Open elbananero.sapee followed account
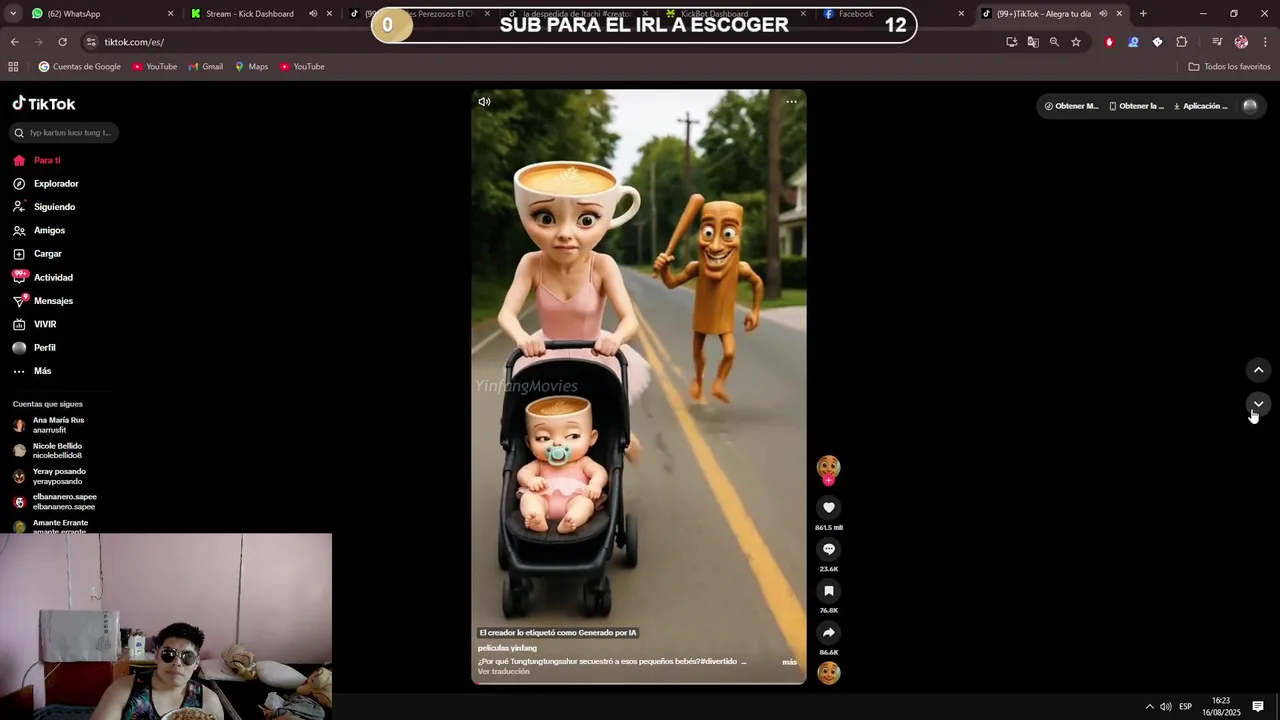This screenshot has height=720, width=1280. [x=55, y=502]
